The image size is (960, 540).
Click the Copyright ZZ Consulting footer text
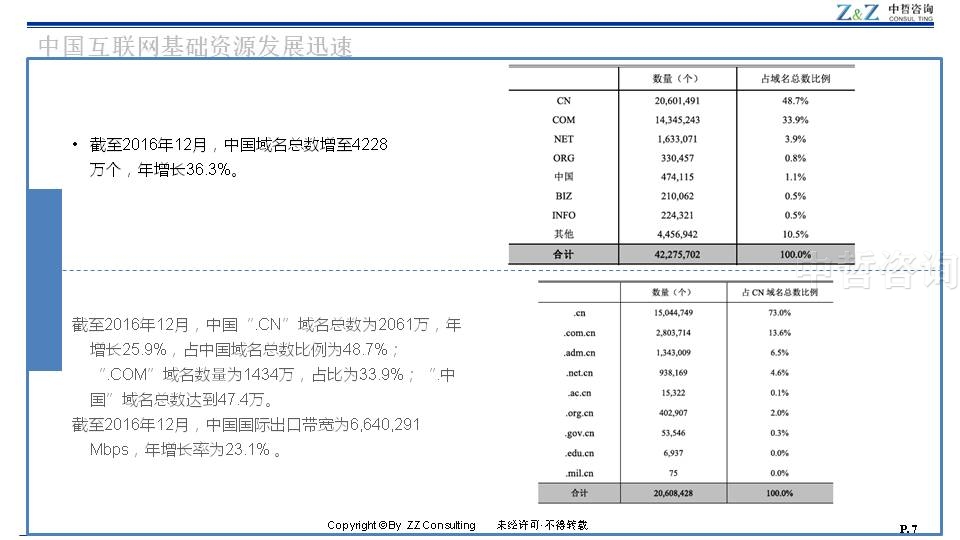point(401,526)
